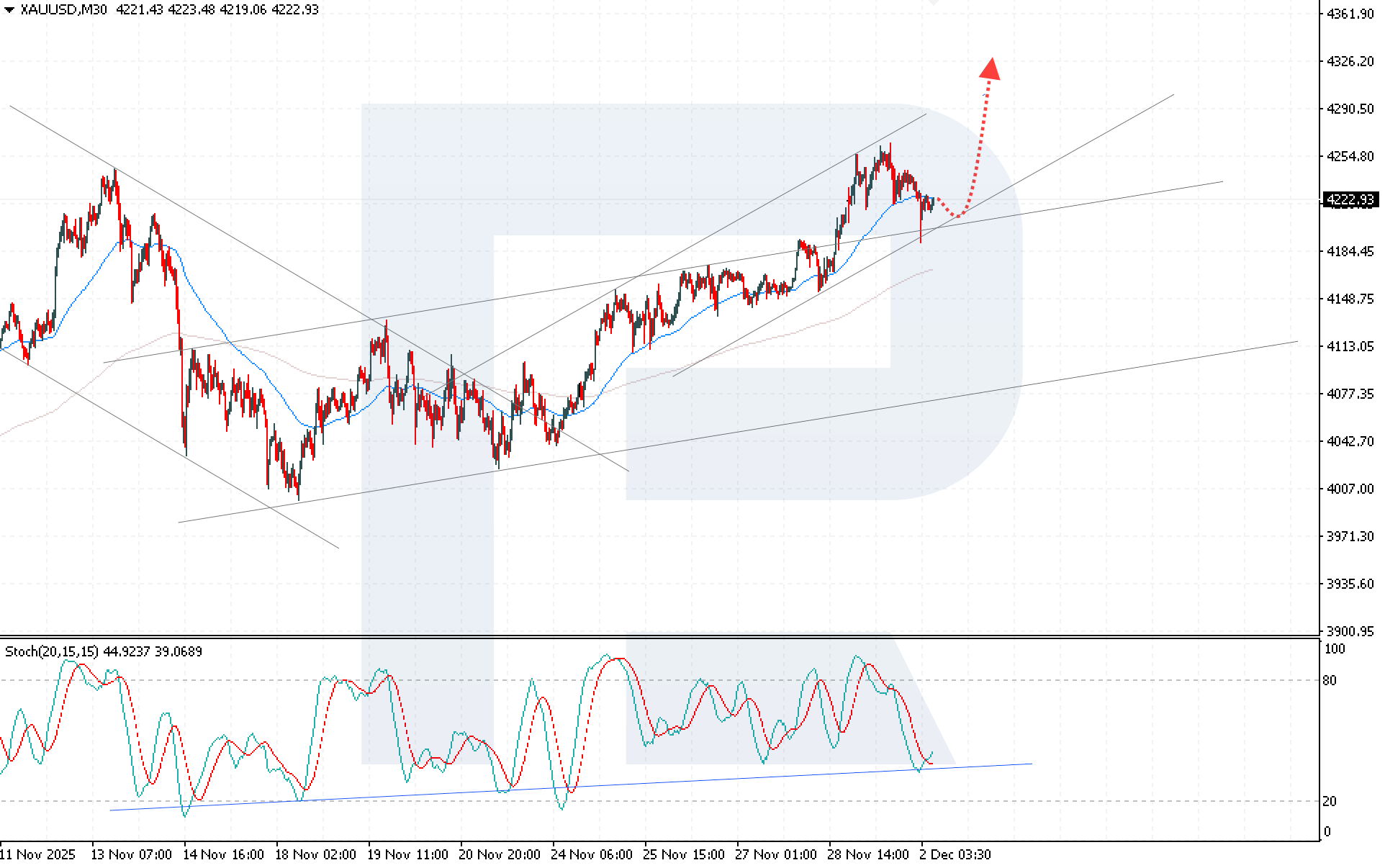
Task: Click the stochastic level 80 label
Action: (1330, 680)
